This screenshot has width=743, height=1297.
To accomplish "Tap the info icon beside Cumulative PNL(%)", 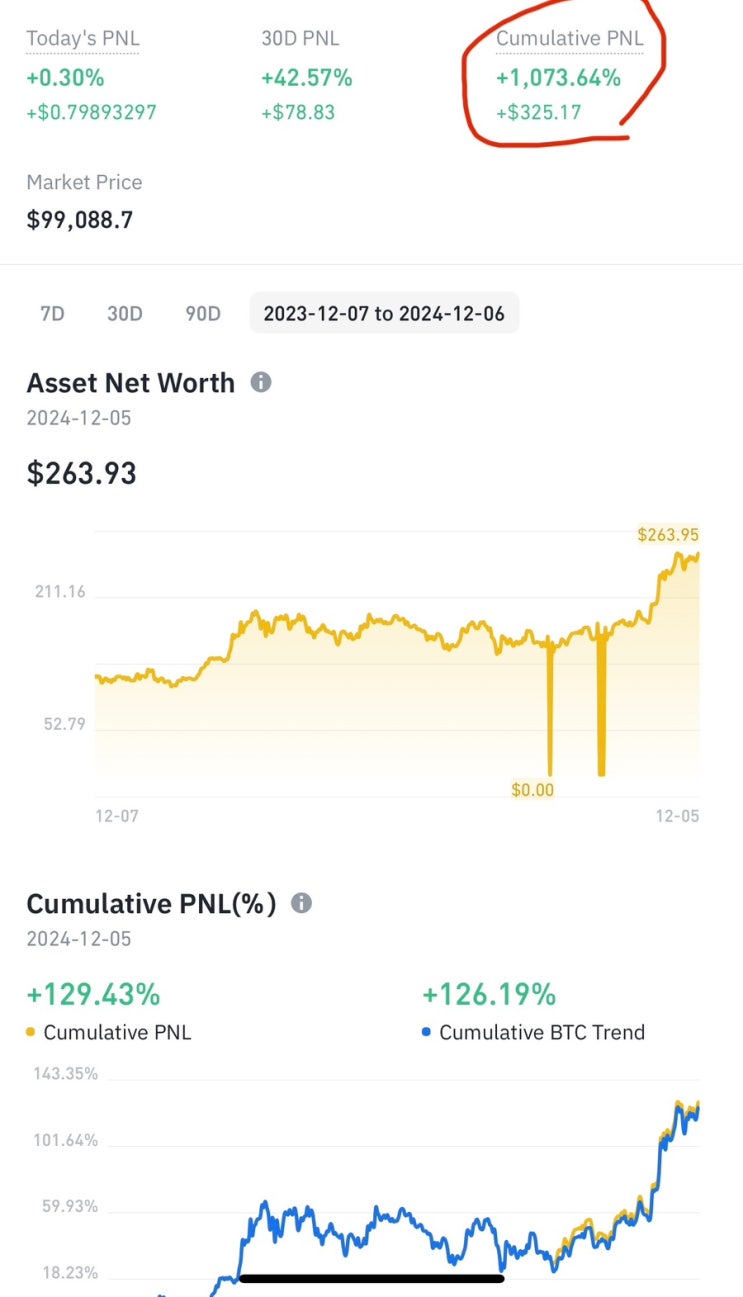I will coord(301,903).
